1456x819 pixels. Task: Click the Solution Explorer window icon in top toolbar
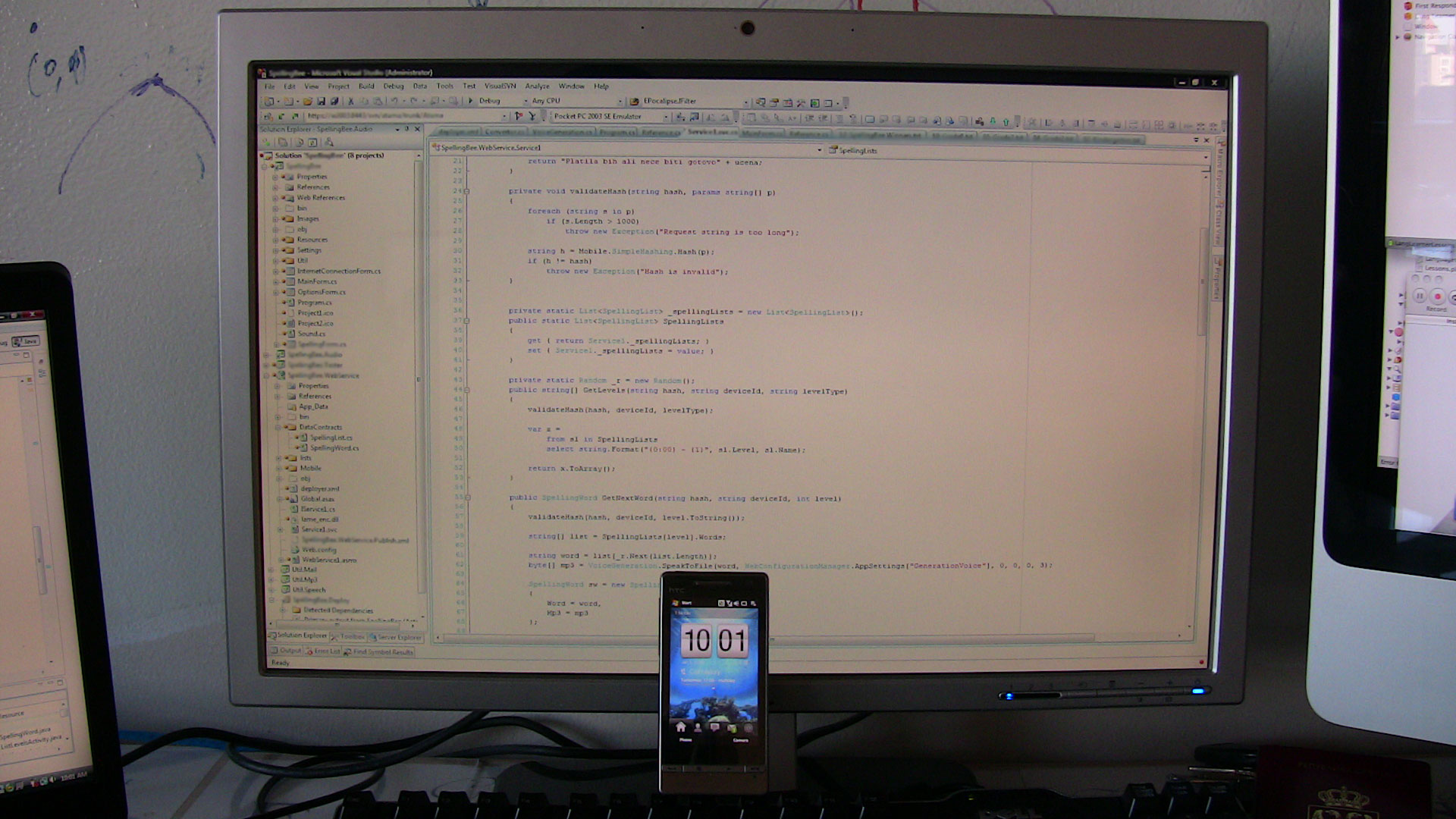point(761,102)
